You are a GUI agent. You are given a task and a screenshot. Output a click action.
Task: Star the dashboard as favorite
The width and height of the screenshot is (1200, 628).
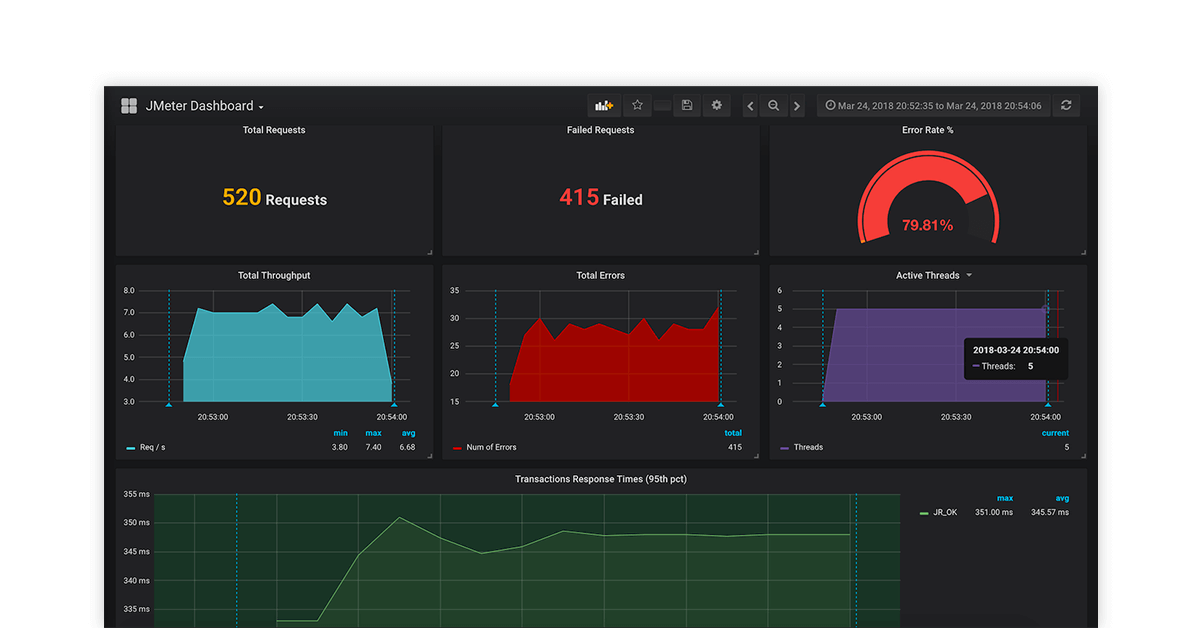637,105
